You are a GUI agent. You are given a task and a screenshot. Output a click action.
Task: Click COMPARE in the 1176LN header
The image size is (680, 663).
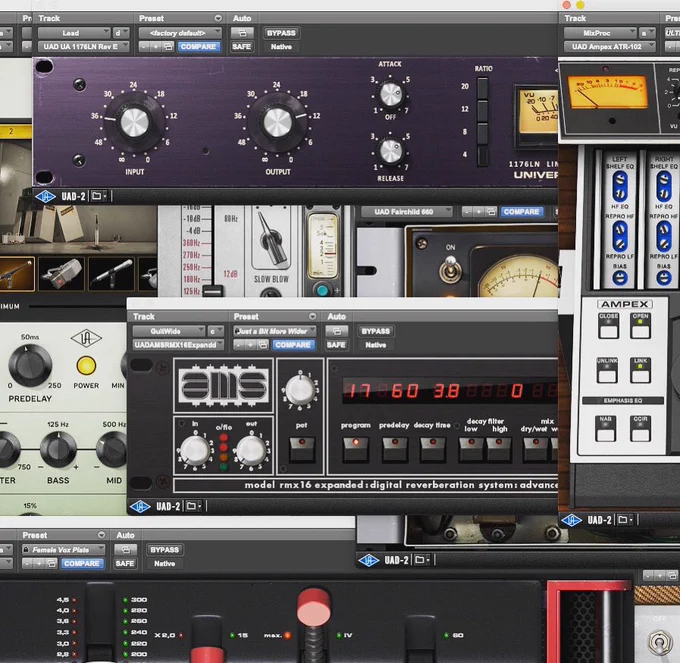(x=198, y=47)
